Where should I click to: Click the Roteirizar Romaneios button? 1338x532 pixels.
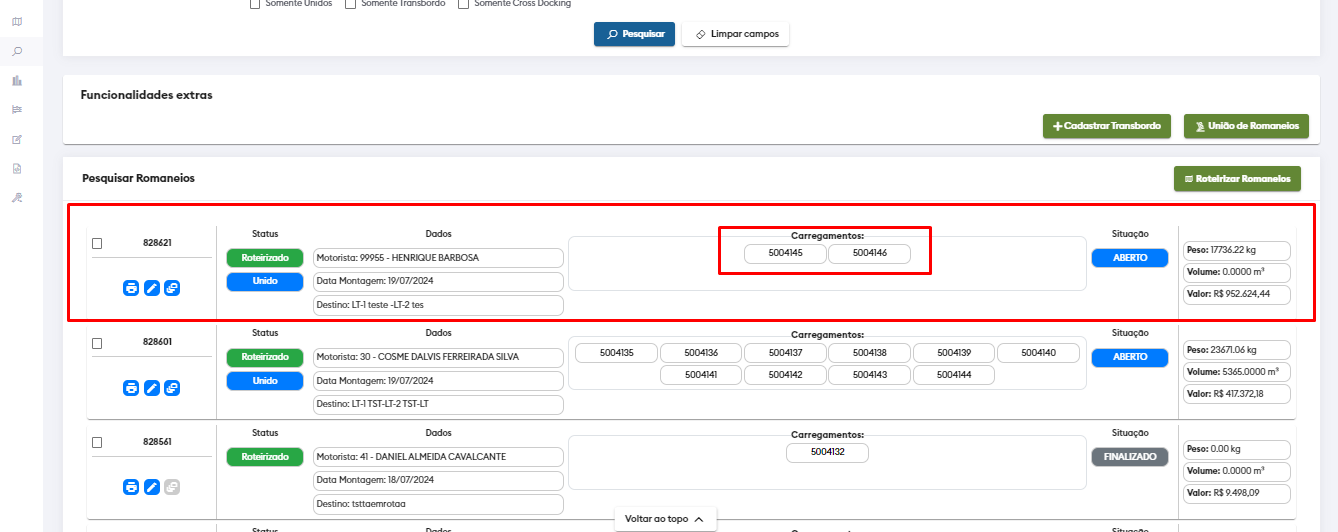click(1237, 179)
